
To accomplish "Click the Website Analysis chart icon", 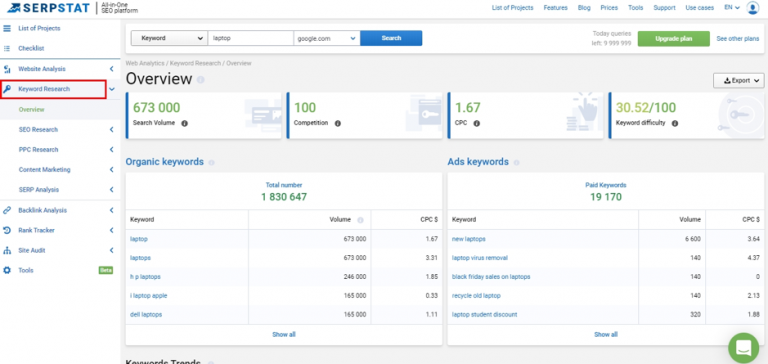I will click(7, 69).
